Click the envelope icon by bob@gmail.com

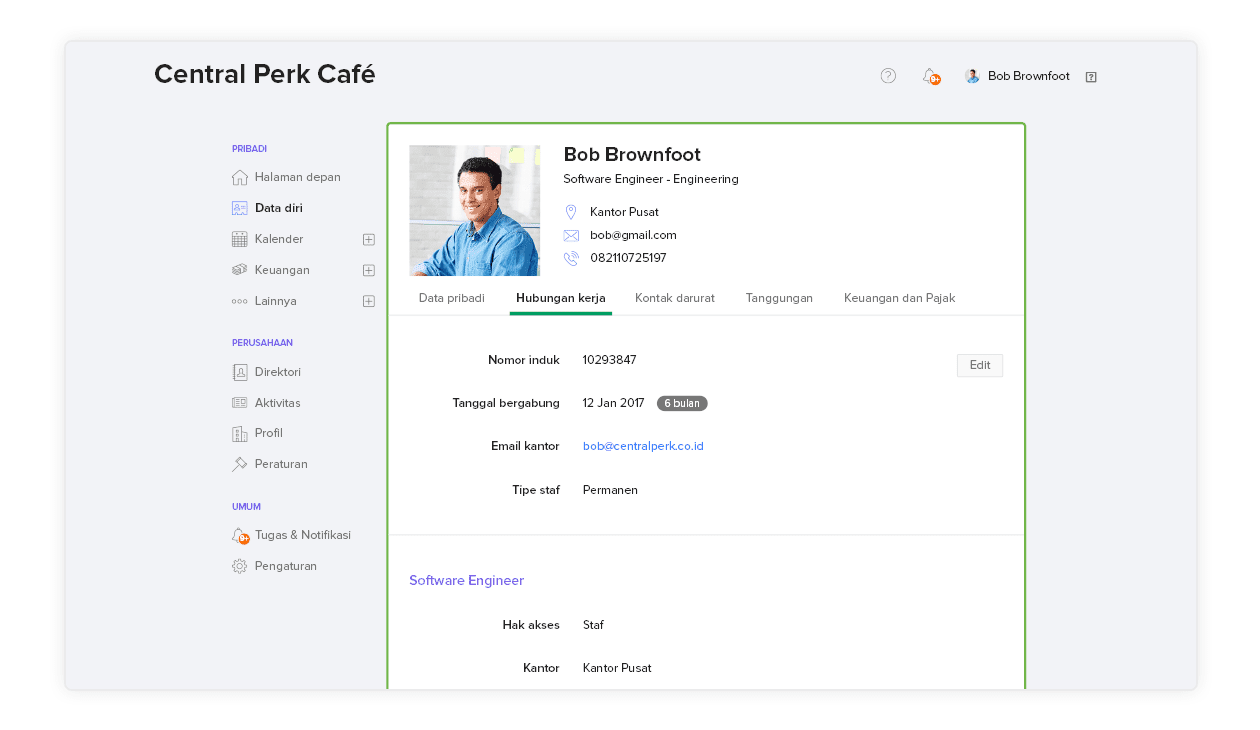[x=571, y=235]
